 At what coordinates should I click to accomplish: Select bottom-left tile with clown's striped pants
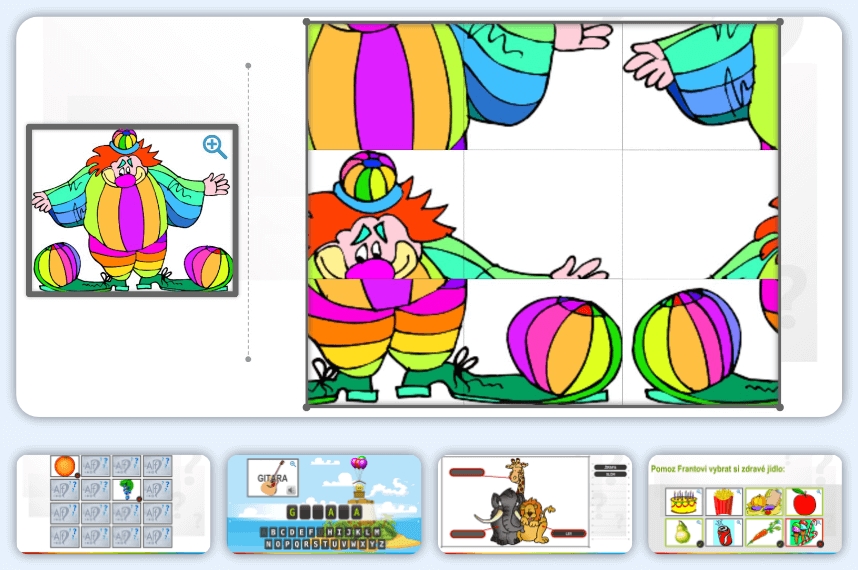pos(385,342)
